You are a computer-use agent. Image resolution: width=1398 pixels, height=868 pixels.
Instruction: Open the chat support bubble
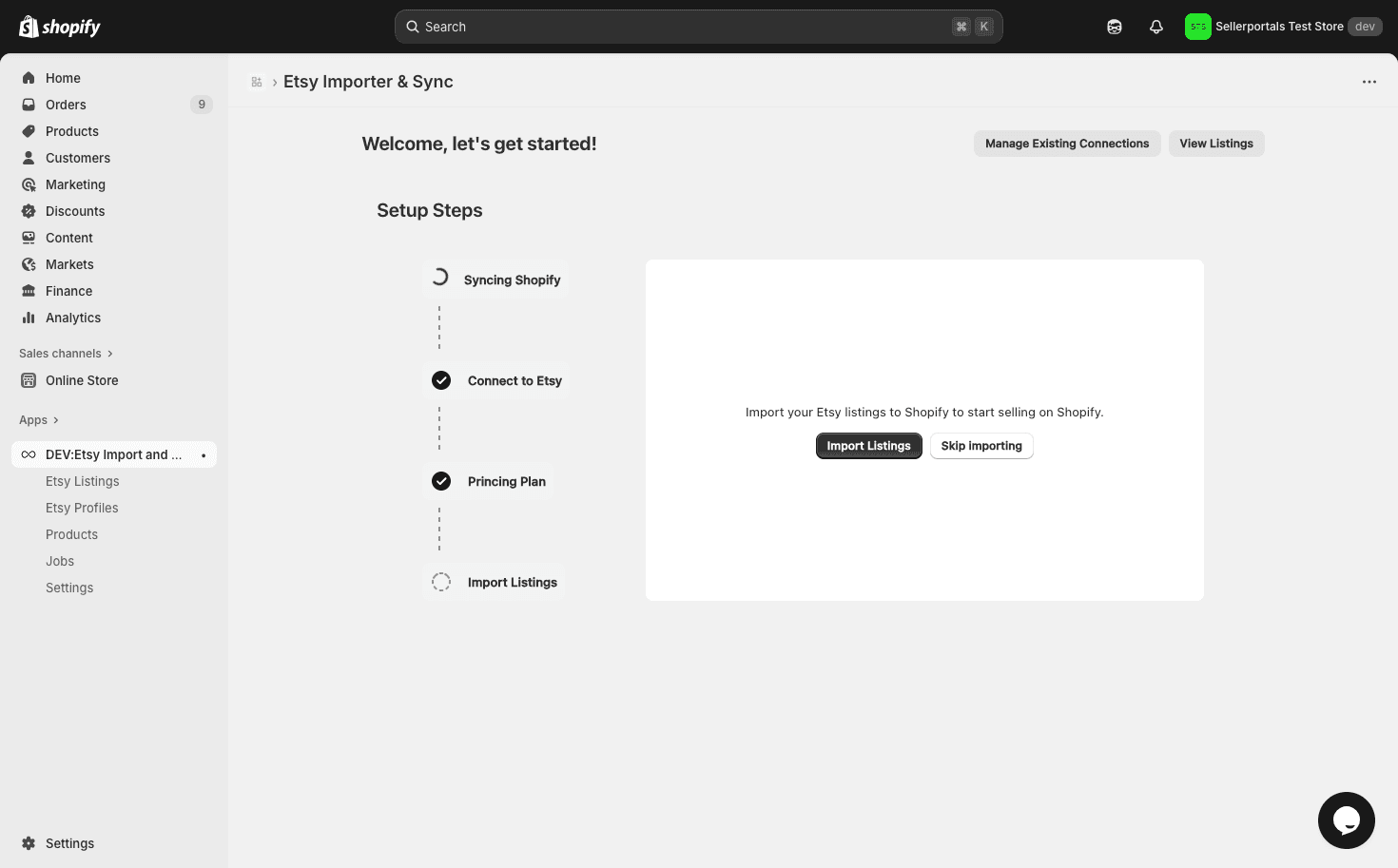click(1346, 820)
